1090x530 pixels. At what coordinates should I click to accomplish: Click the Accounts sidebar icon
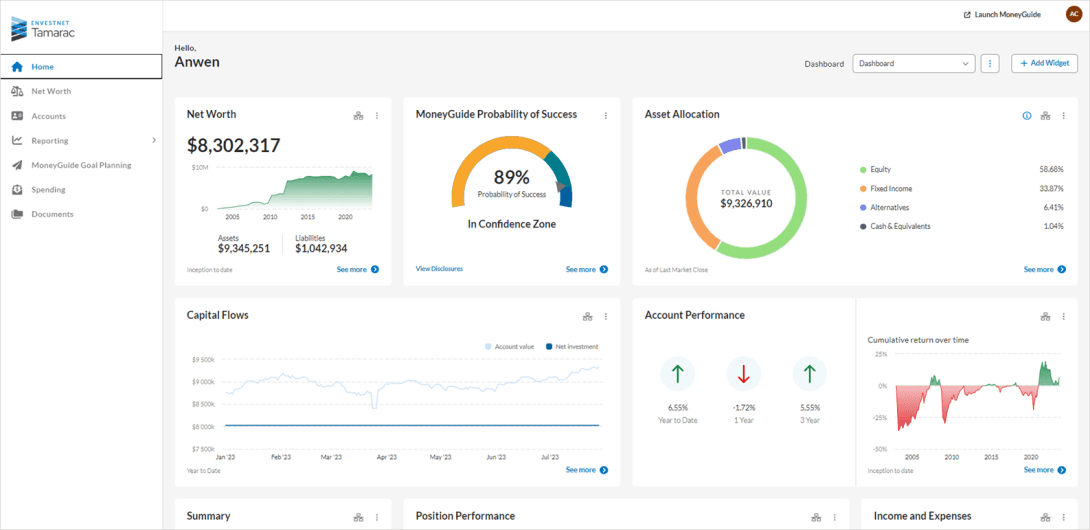17,116
